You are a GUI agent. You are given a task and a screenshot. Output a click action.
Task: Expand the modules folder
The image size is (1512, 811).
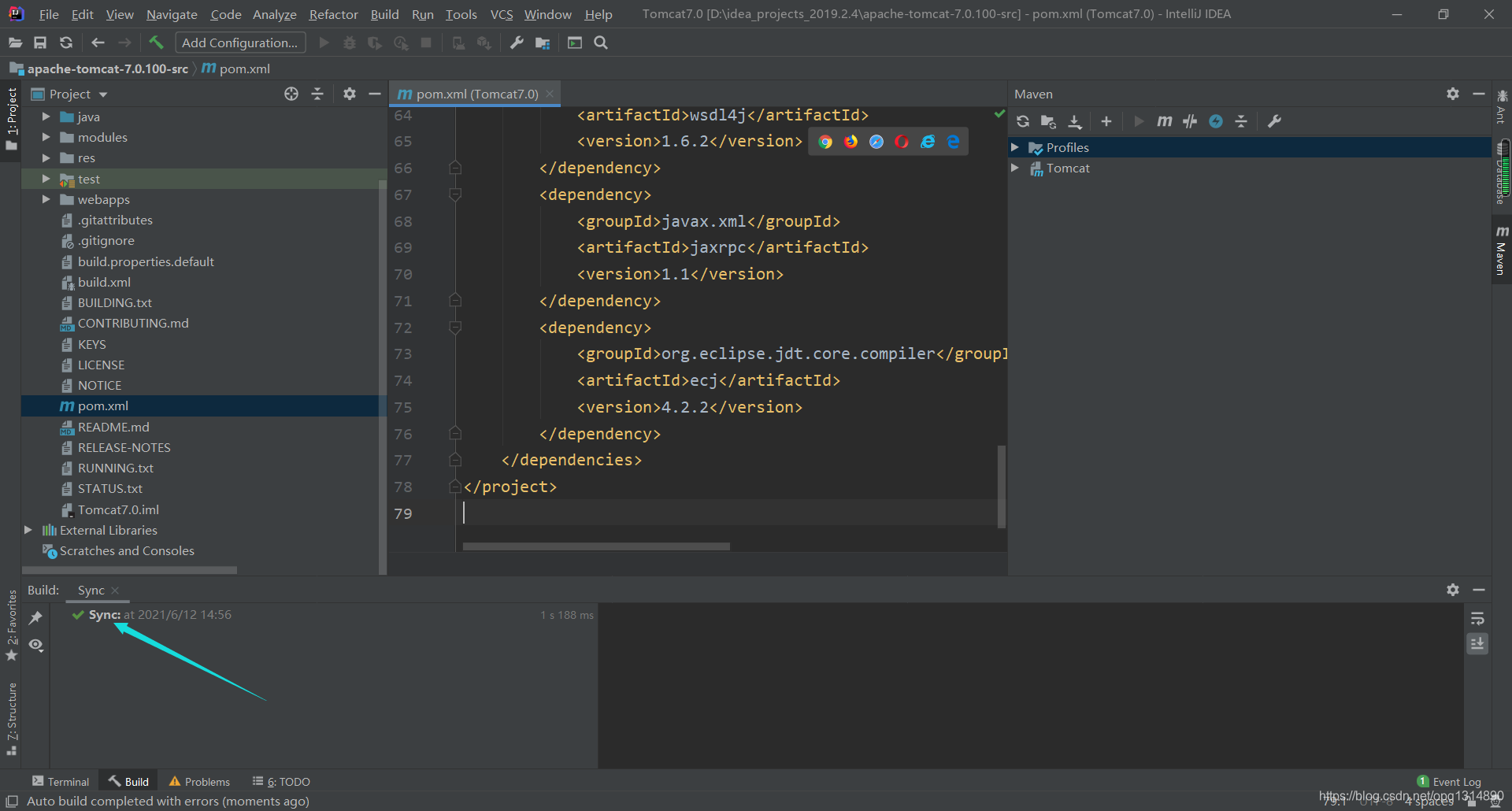[x=46, y=137]
